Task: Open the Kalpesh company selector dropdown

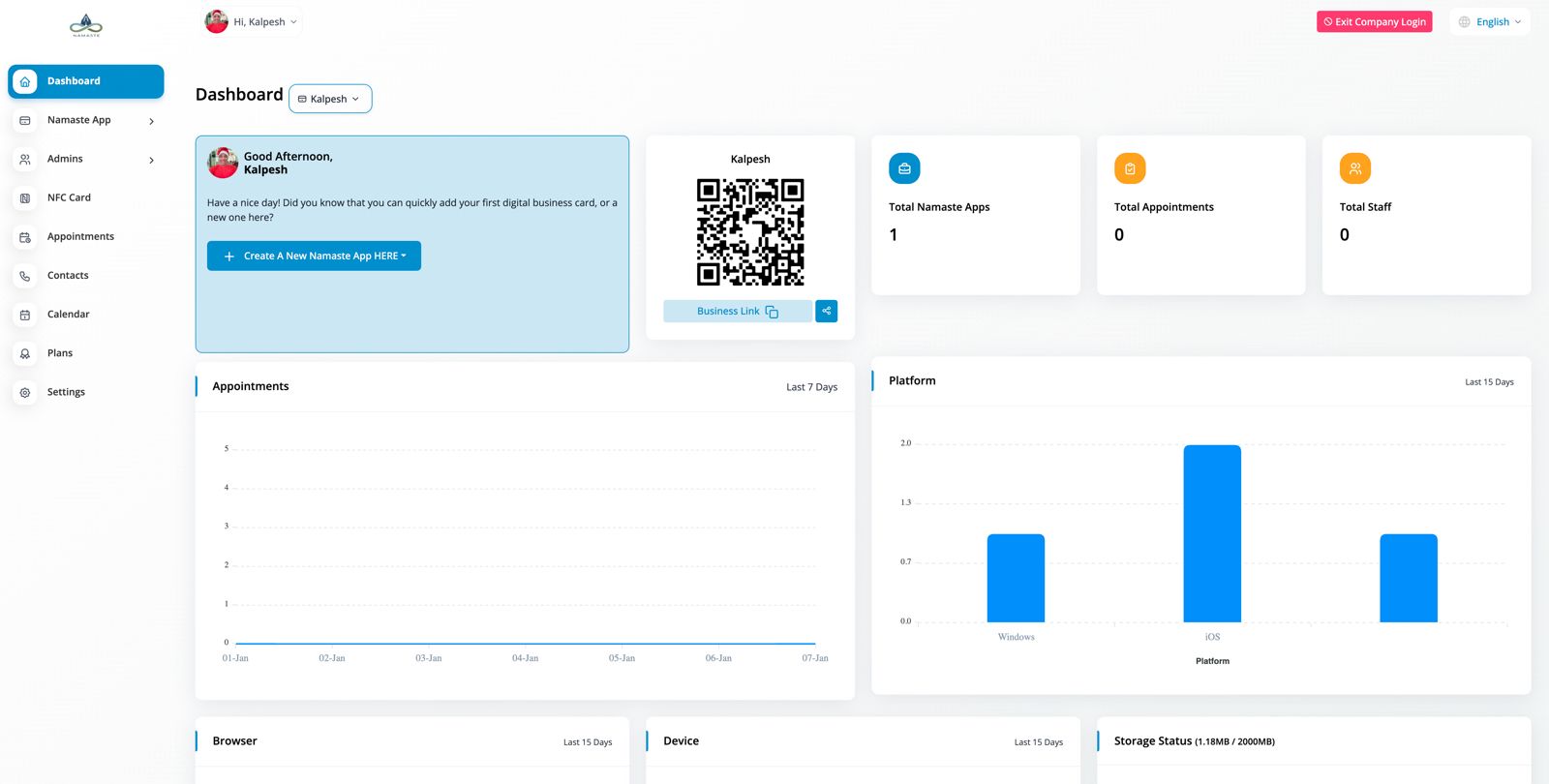Action: click(330, 99)
